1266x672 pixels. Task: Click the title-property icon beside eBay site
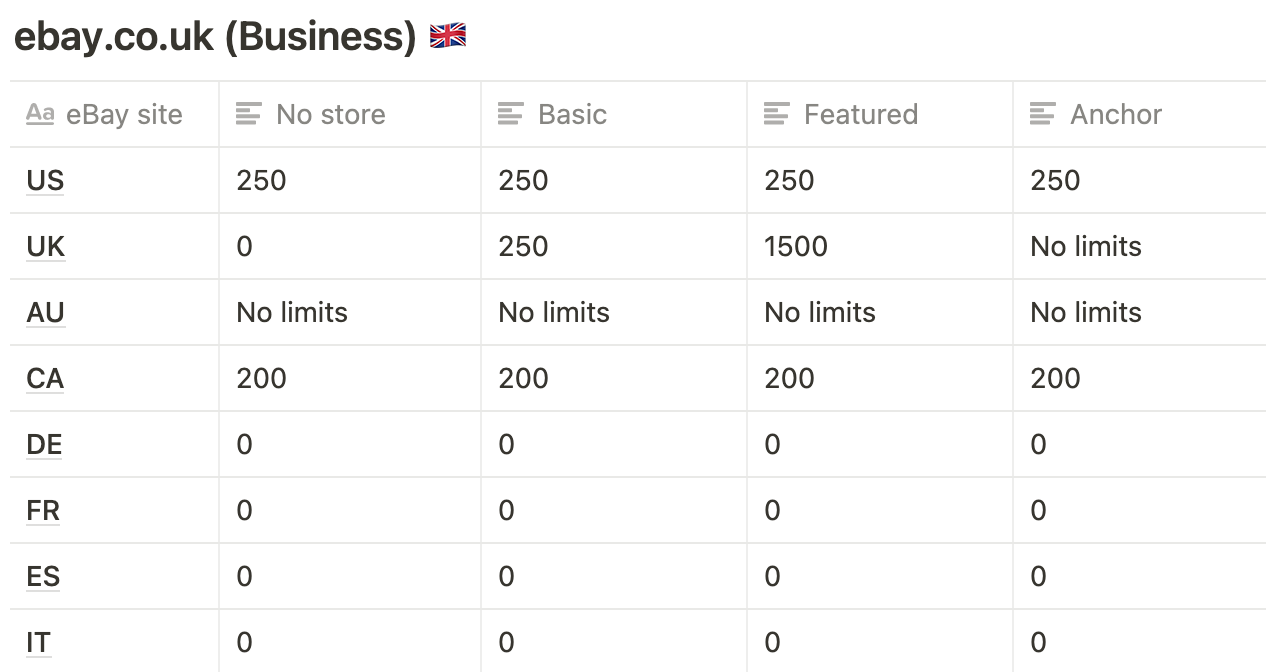40,114
